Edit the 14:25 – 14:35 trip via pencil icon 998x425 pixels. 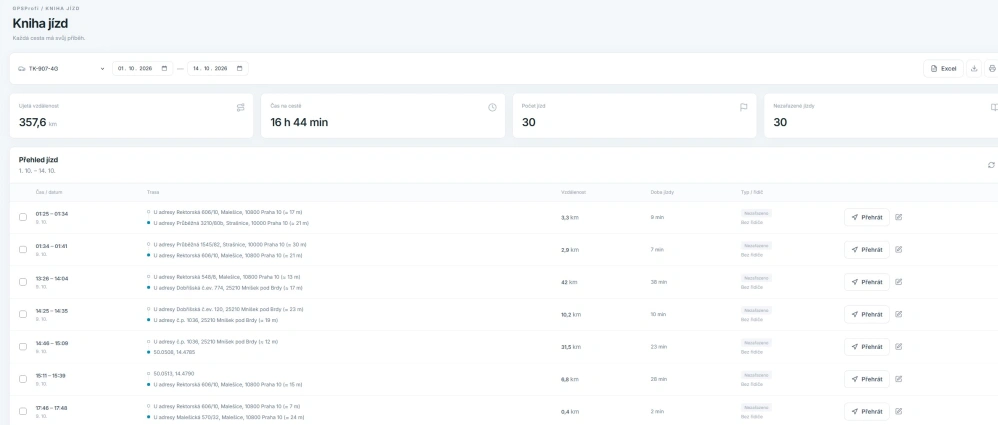(x=899, y=314)
